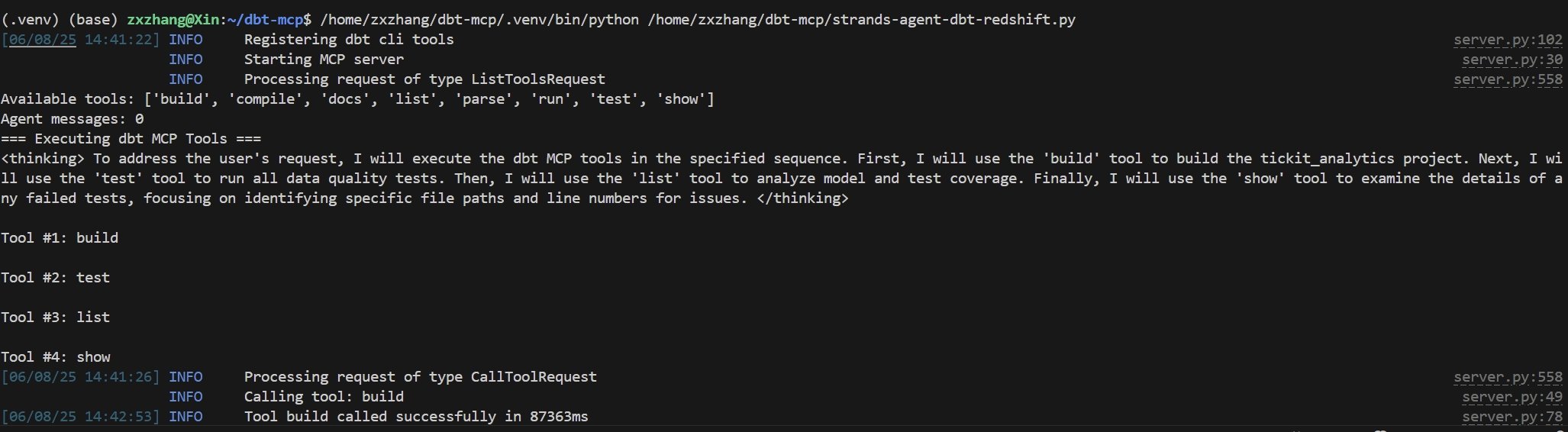The width and height of the screenshot is (1568, 432).
Task: Click the 'Tool #2: test' line
Action: [x=55, y=278]
